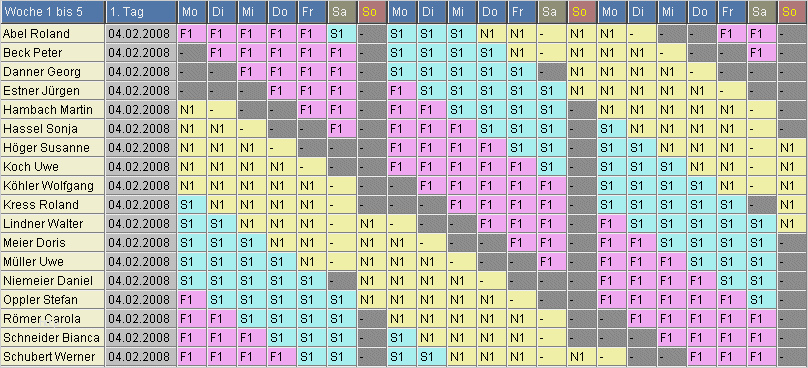Screen dimensions: 808x368
Task: Click Schneider Bianca's start date cell
Action: (141, 338)
